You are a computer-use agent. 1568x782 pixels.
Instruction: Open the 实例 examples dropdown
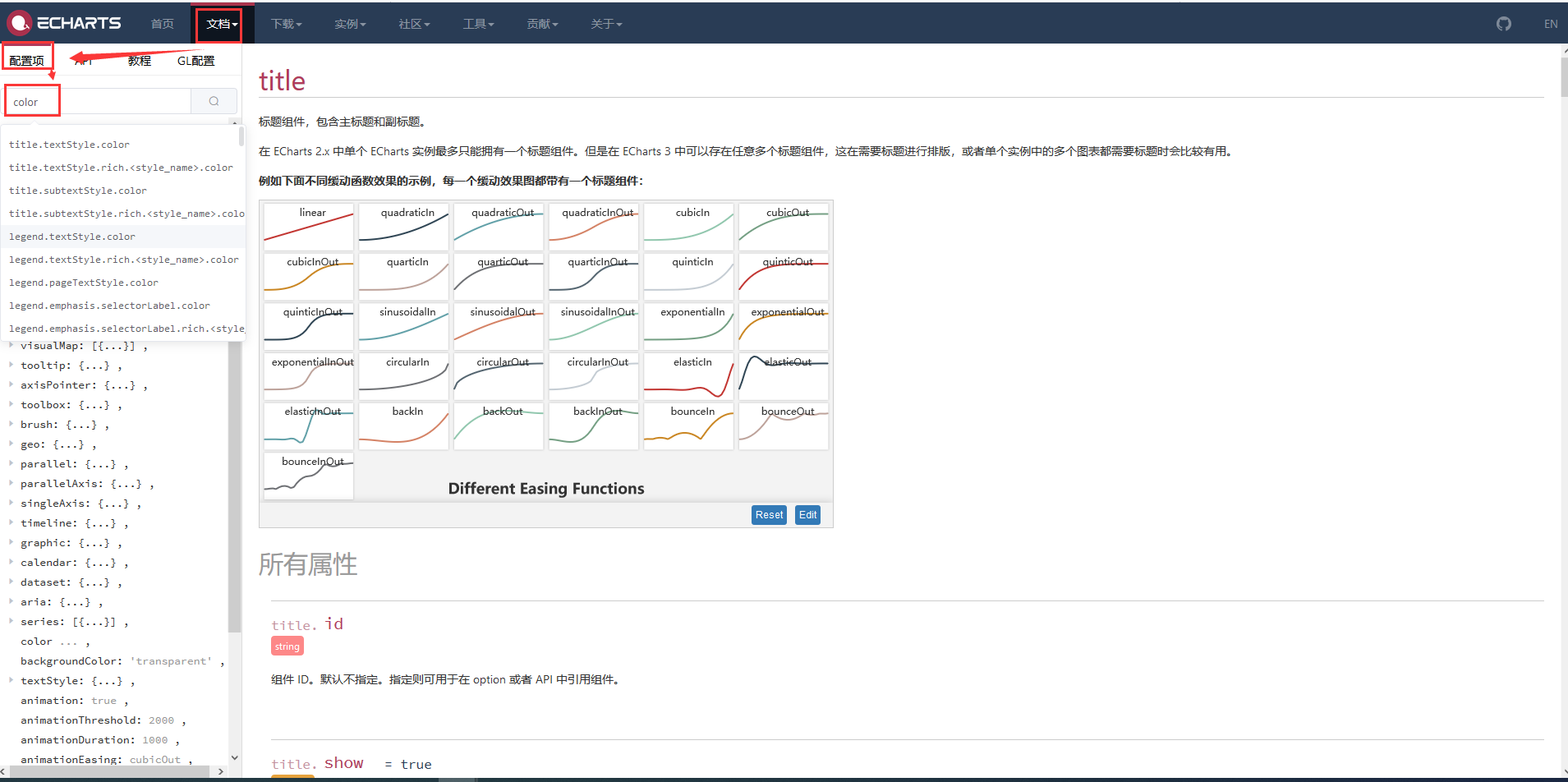(350, 24)
